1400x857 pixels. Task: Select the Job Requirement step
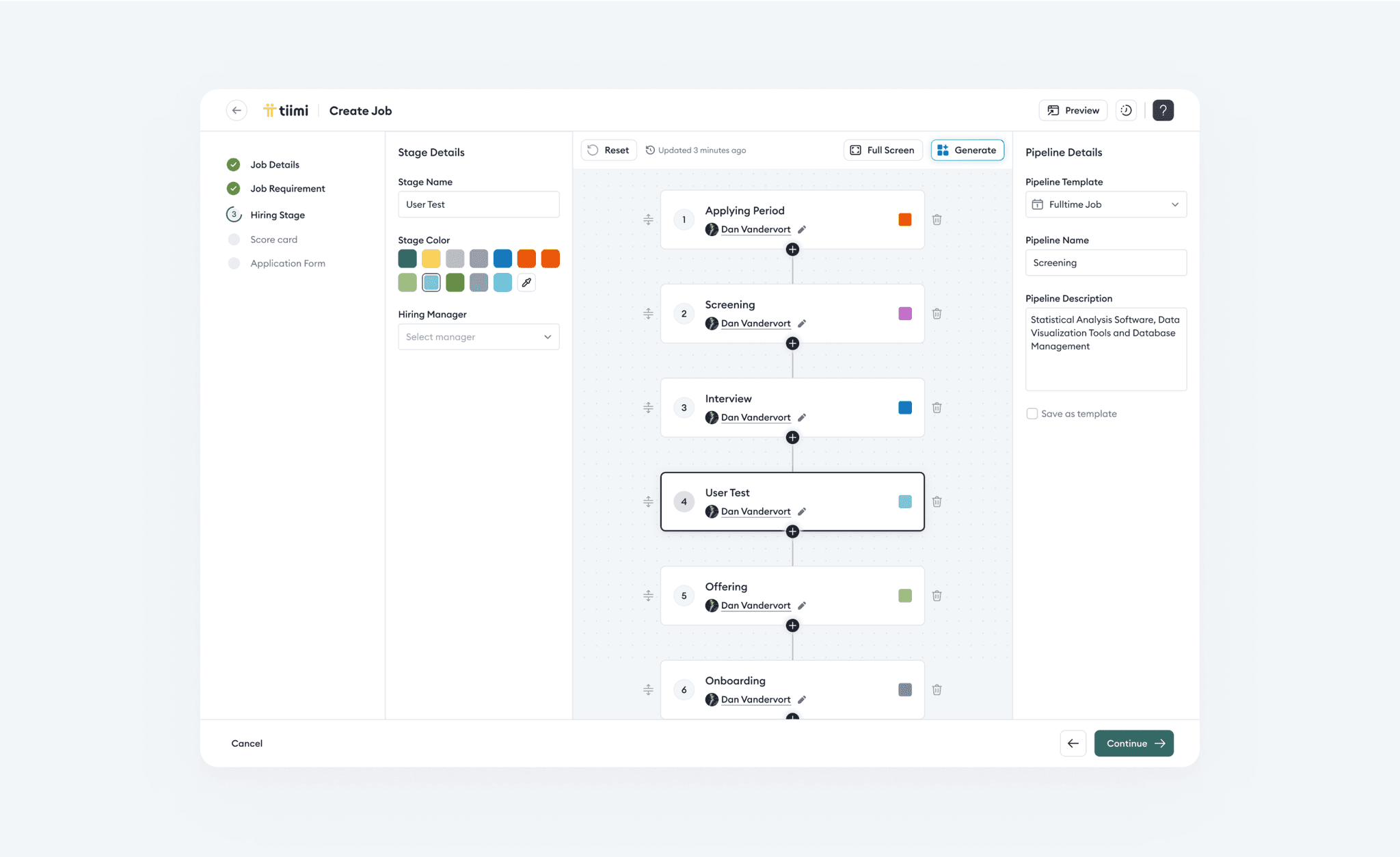(x=234, y=188)
